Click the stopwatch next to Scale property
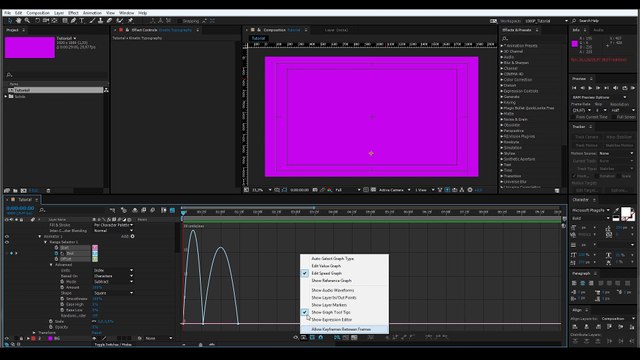Image resolution: width=640 pixels, height=360 pixels. coord(51,321)
